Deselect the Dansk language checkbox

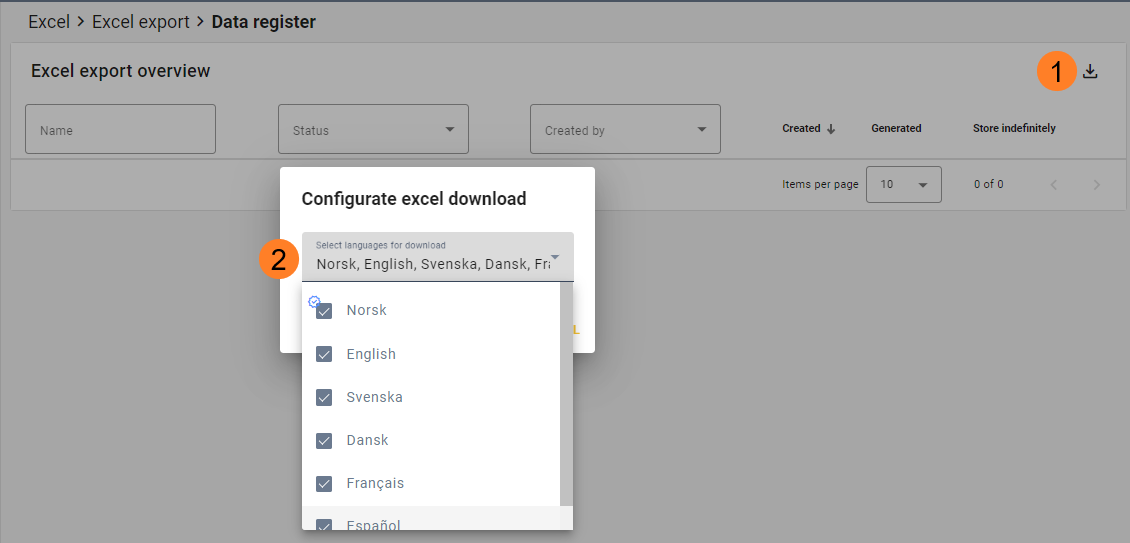(324, 440)
